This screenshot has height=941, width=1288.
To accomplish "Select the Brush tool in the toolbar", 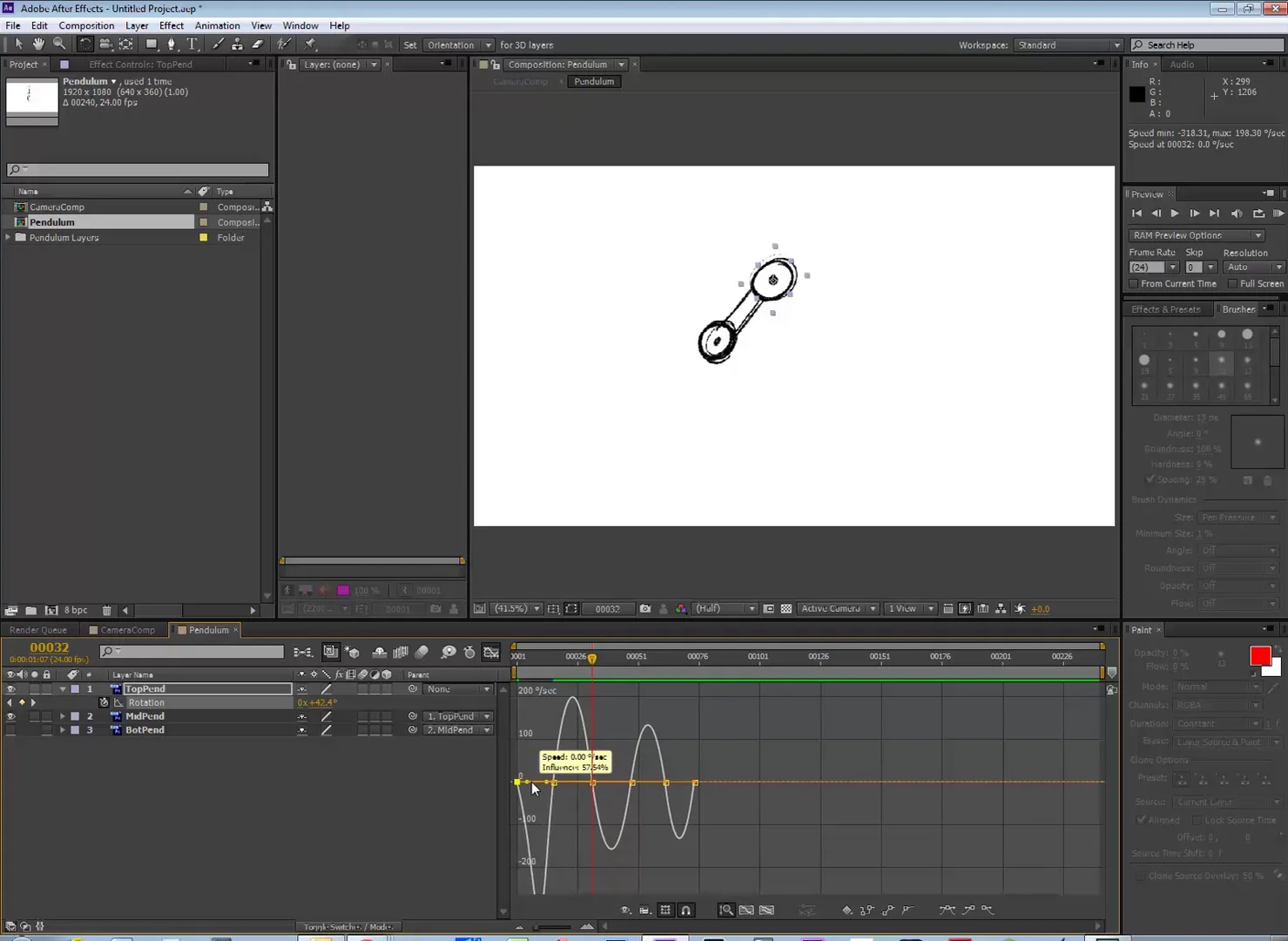I will [x=218, y=44].
